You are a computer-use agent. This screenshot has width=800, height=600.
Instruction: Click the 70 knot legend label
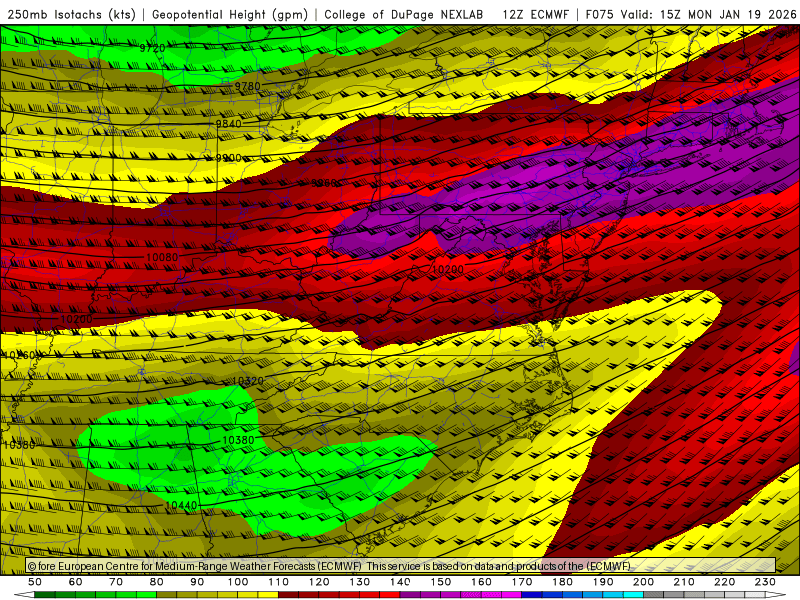116,582
